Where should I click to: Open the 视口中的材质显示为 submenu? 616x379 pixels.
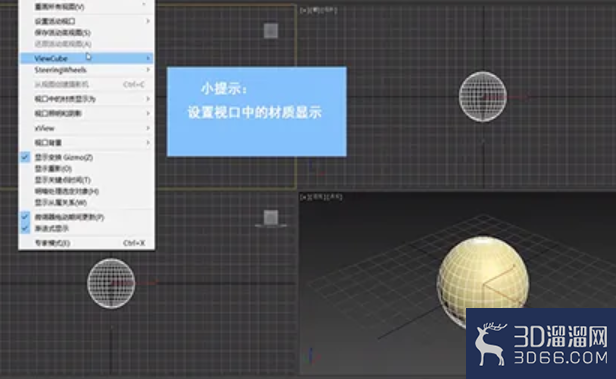[86, 99]
